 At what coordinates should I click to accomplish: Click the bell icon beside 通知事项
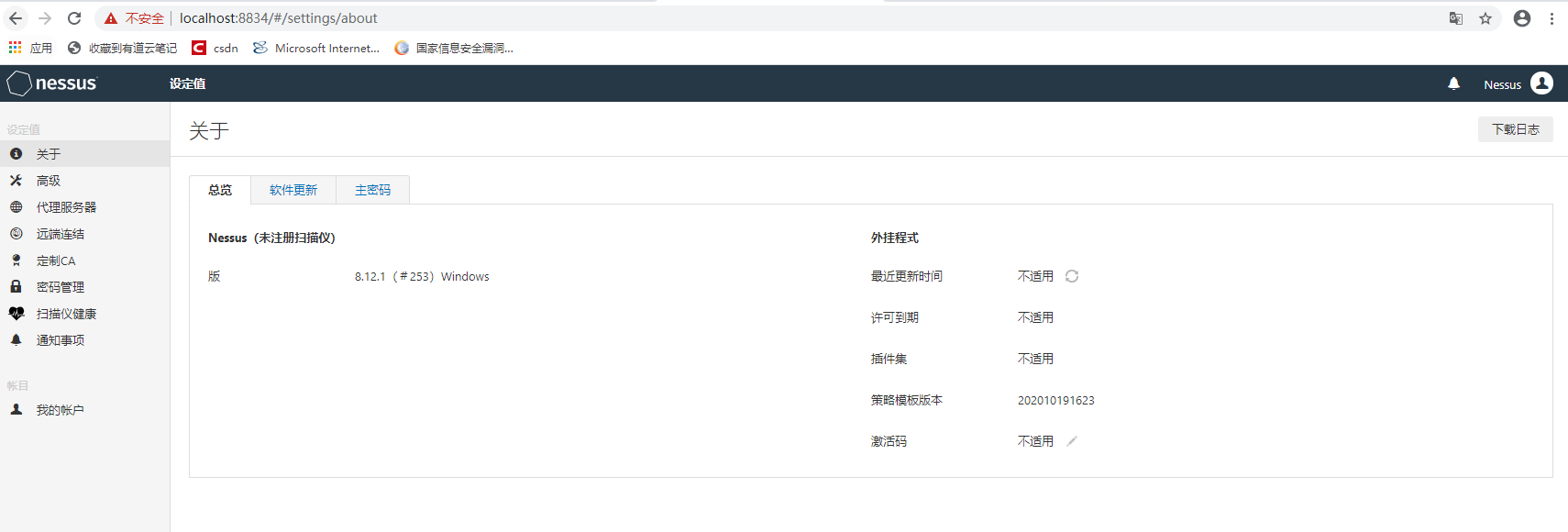pyautogui.click(x=16, y=340)
